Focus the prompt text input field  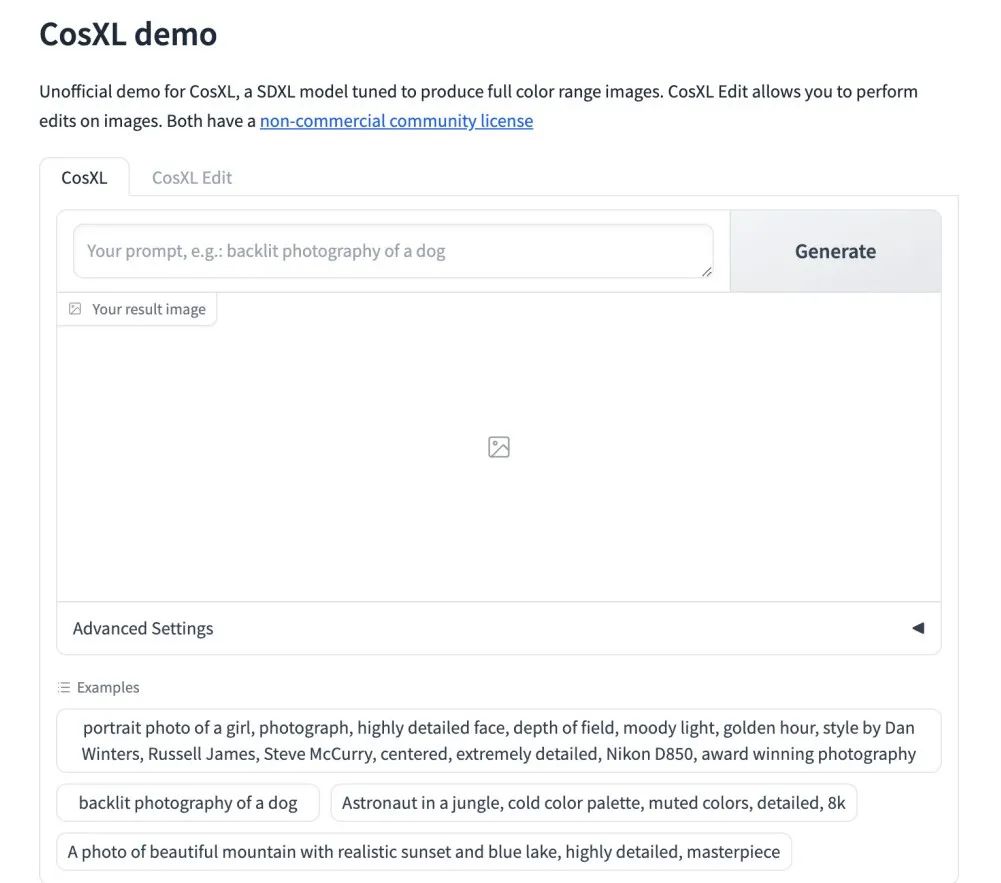click(x=393, y=251)
